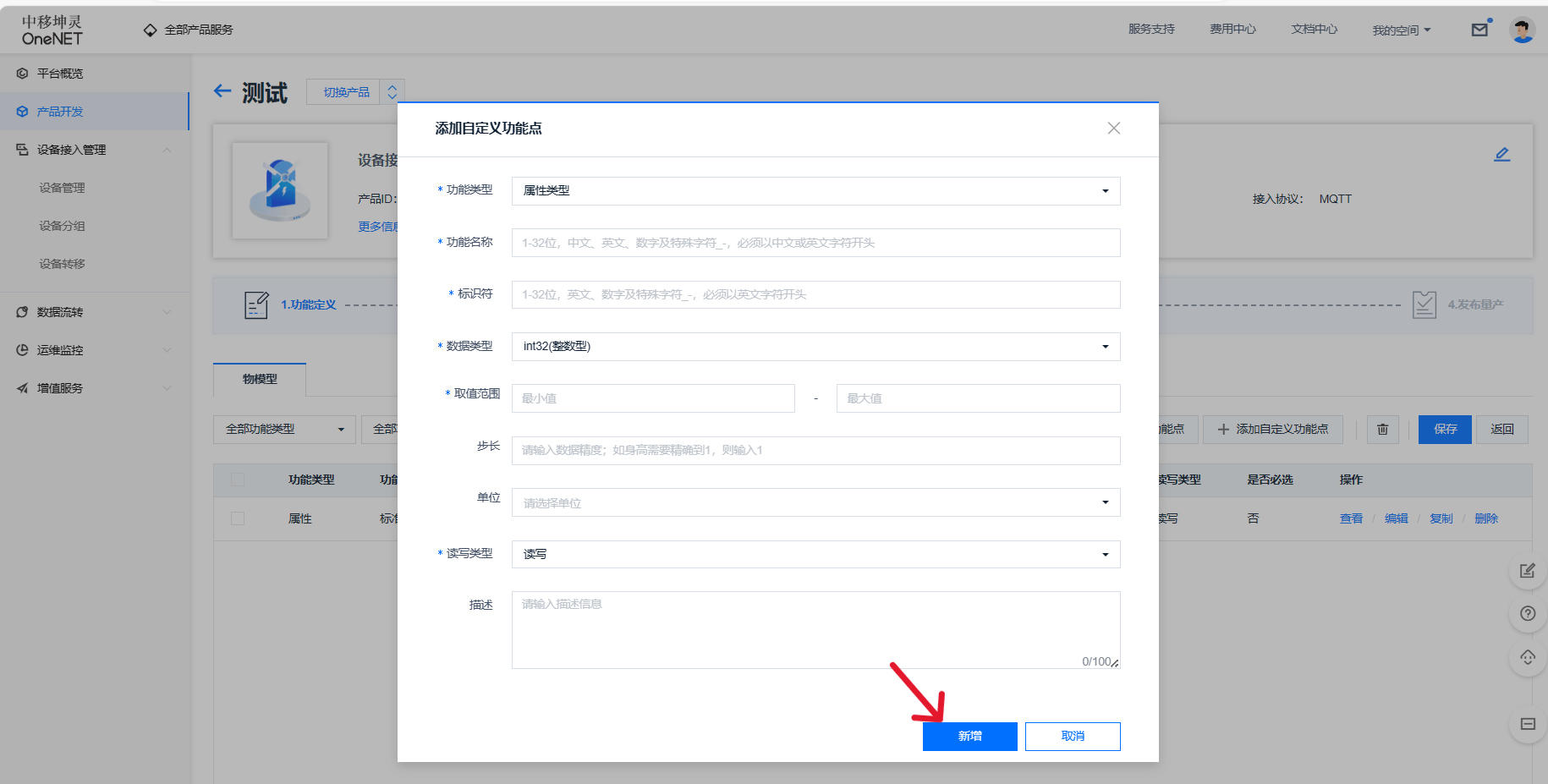1548x784 pixels.
Task: Check the table header select-all checkbox
Action: click(x=237, y=480)
